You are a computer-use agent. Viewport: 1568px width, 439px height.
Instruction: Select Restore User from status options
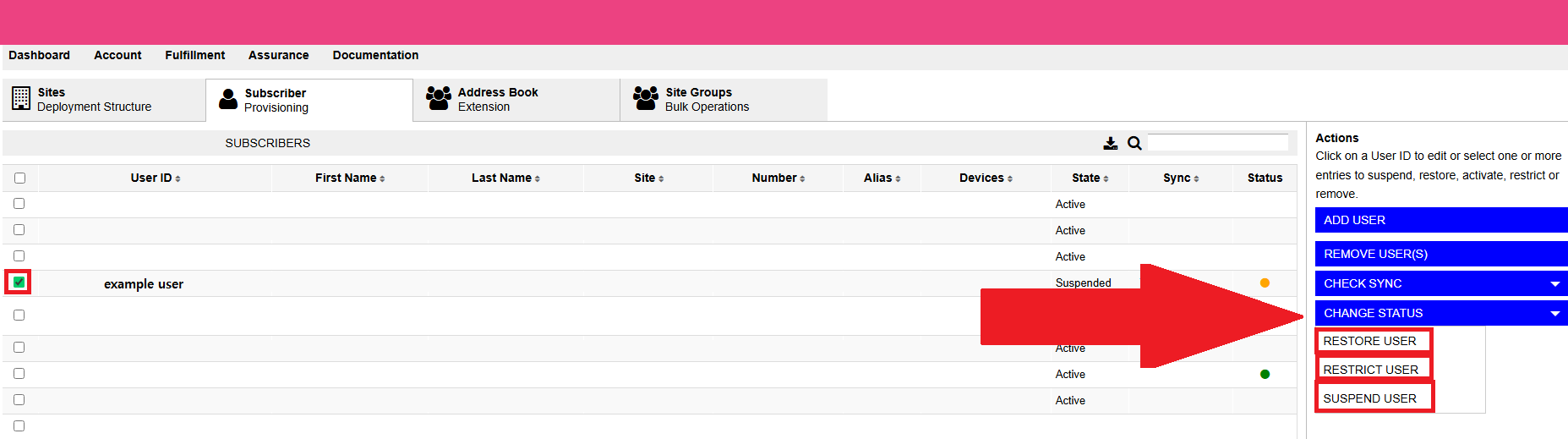[x=1369, y=341]
